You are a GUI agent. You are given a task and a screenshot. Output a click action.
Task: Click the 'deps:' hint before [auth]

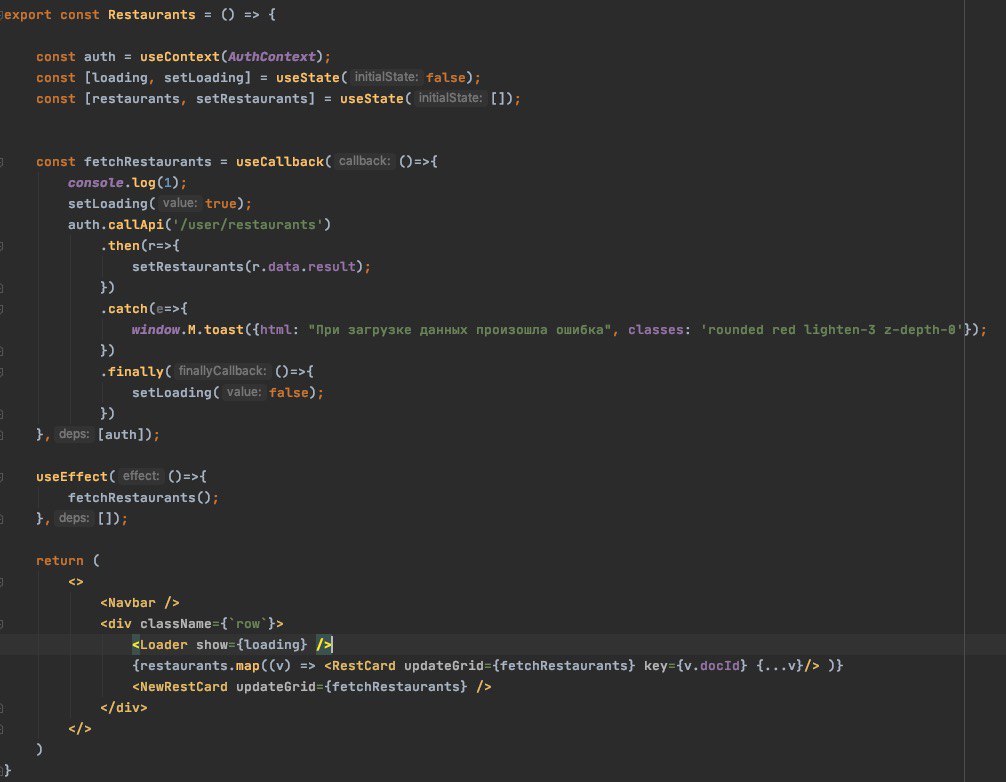click(74, 434)
